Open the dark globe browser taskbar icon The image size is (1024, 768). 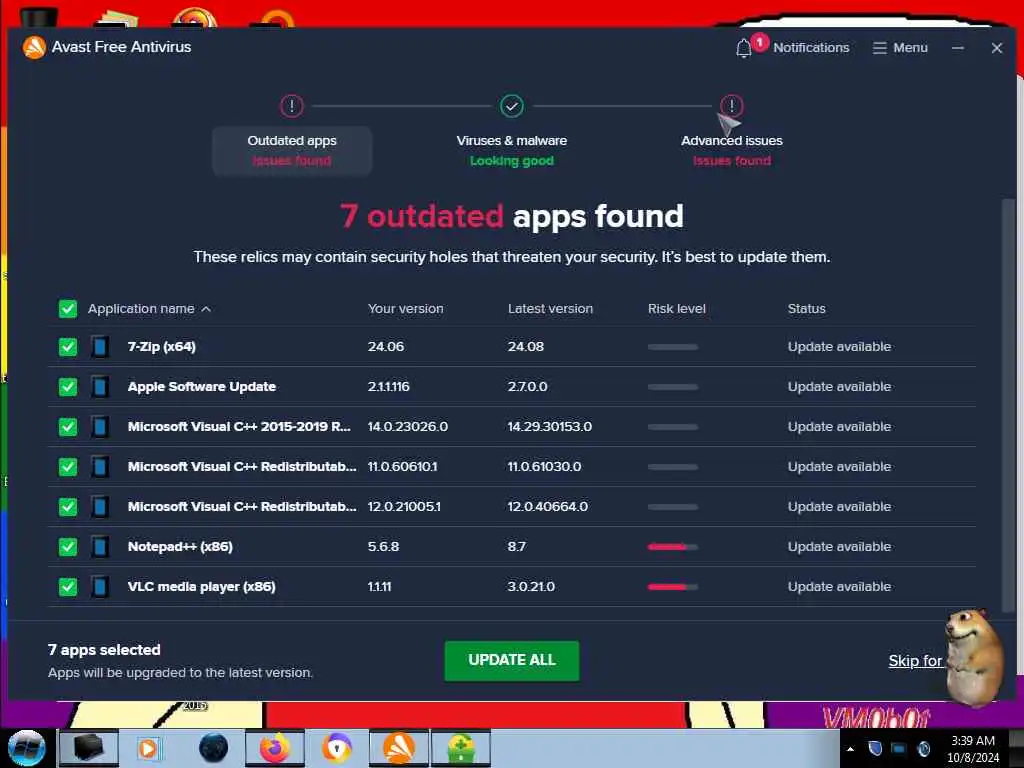tap(213, 748)
